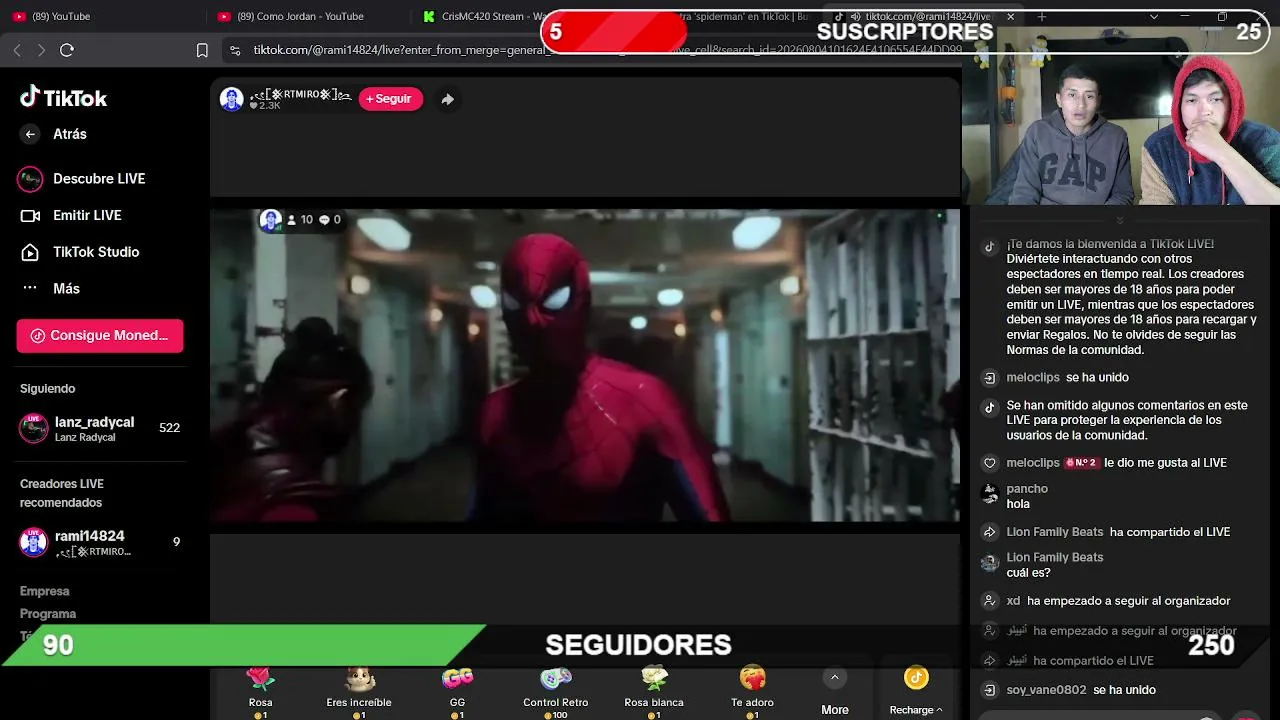Viewport: 1280px width, 720px height.
Task: Send the Rosa blanca gift
Action: pyautogui.click(x=654, y=691)
